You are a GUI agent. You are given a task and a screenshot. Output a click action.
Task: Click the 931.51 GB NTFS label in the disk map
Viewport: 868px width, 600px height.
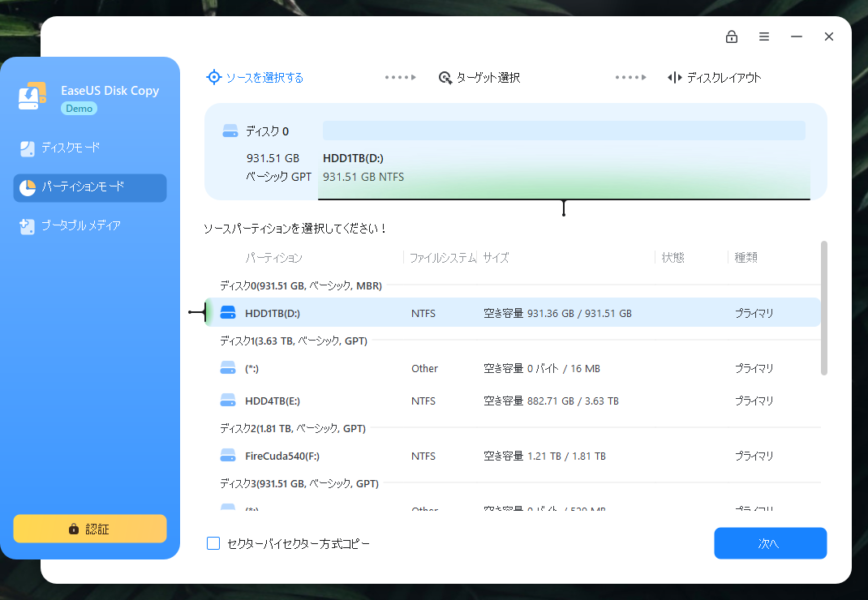[x=363, y=177]
